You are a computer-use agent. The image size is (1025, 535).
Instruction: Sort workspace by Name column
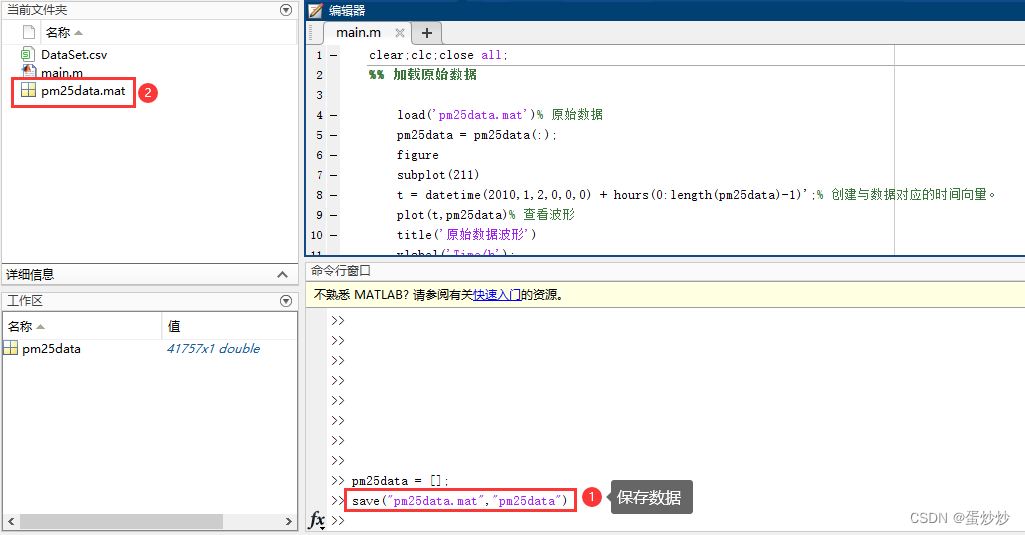click(26, 326)
